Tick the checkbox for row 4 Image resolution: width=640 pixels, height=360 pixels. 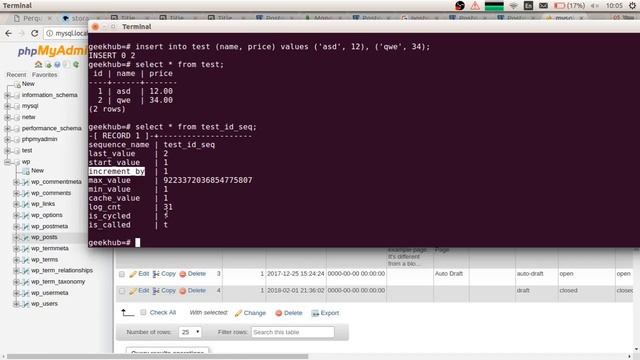click(x=122, y=291)
